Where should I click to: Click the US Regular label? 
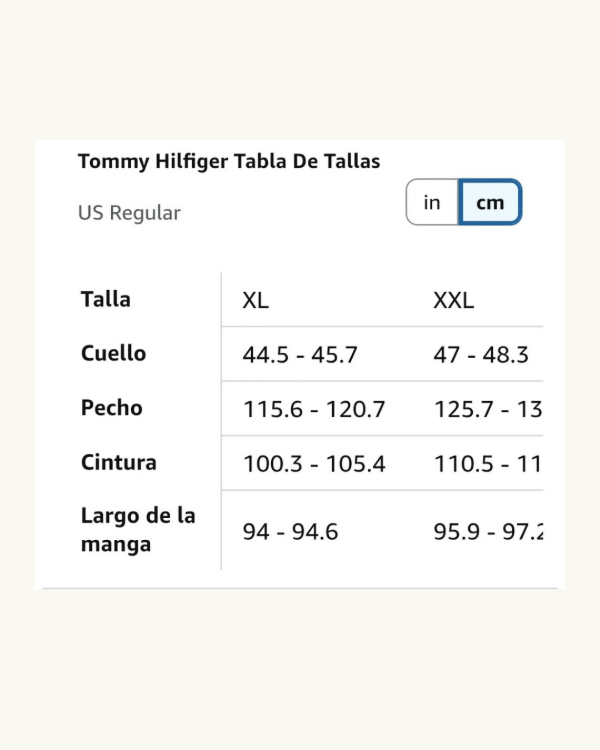129,213
